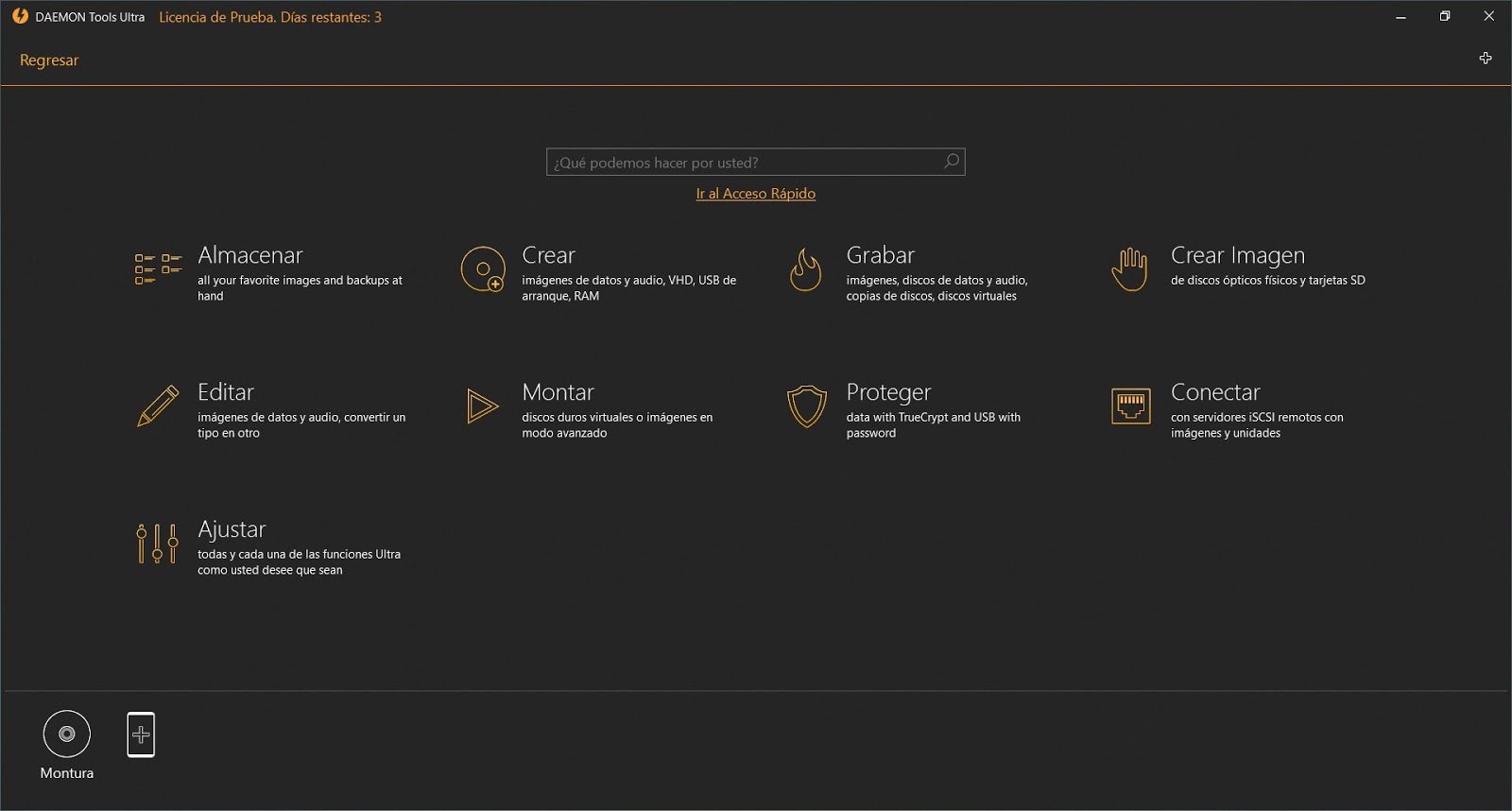Close the DAEMON Tools Ultra window

(1489, 16)
